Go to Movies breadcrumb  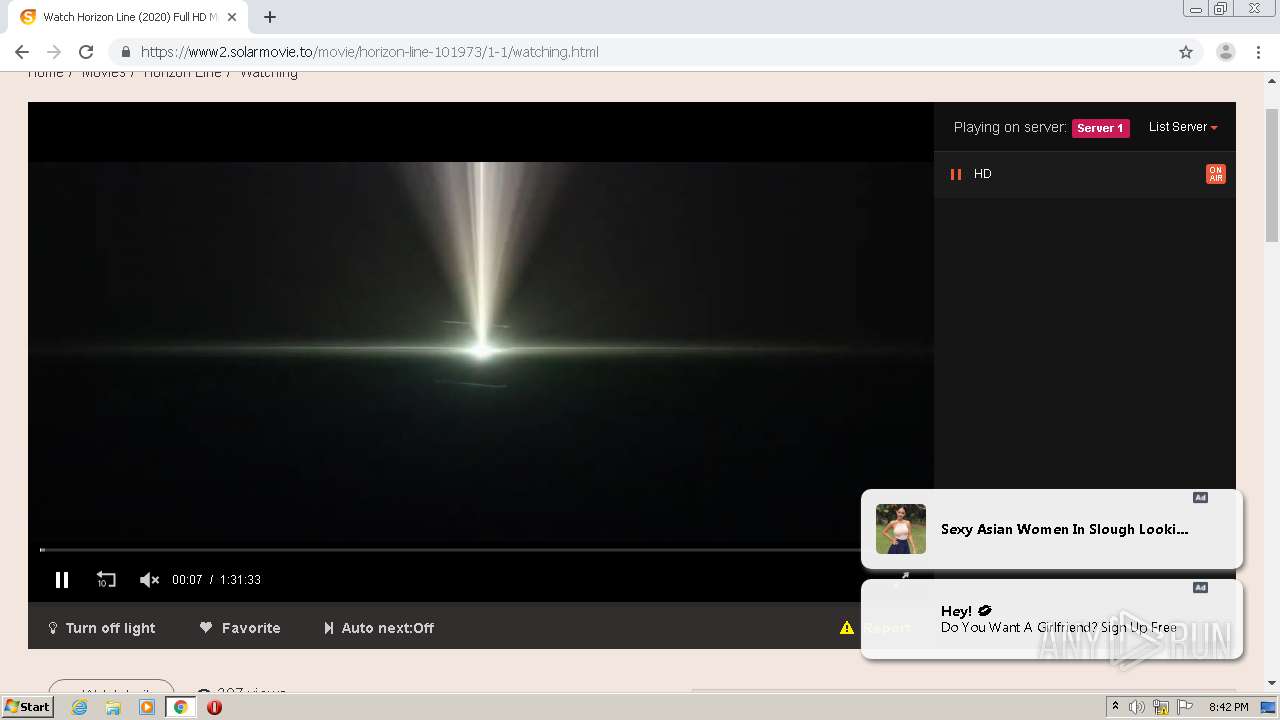click(x=103, y=73)
